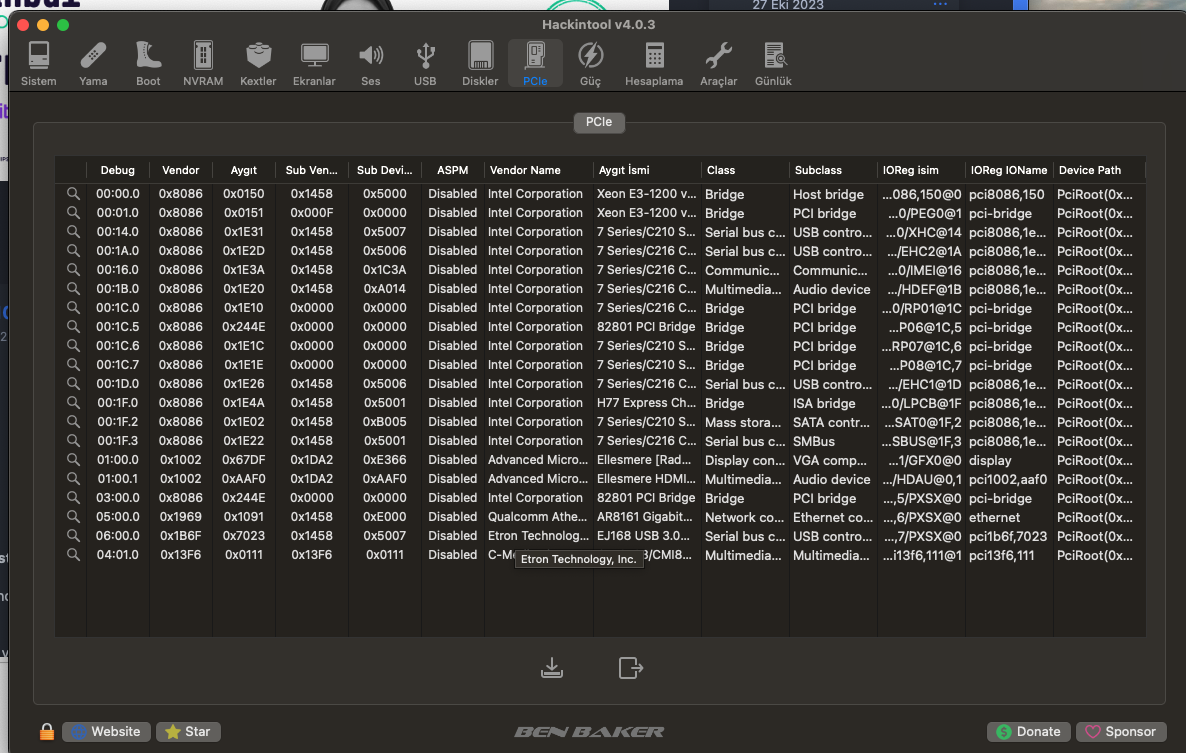
Task: Click the lock icon at bottom left
Action: [x=47, y=732]
